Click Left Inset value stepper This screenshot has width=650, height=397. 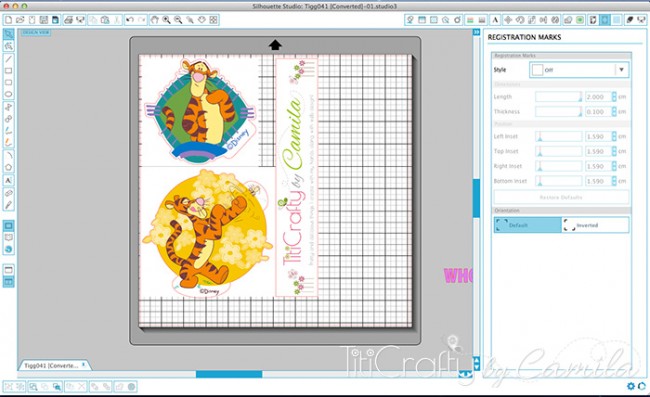click(x=614, y=136)
